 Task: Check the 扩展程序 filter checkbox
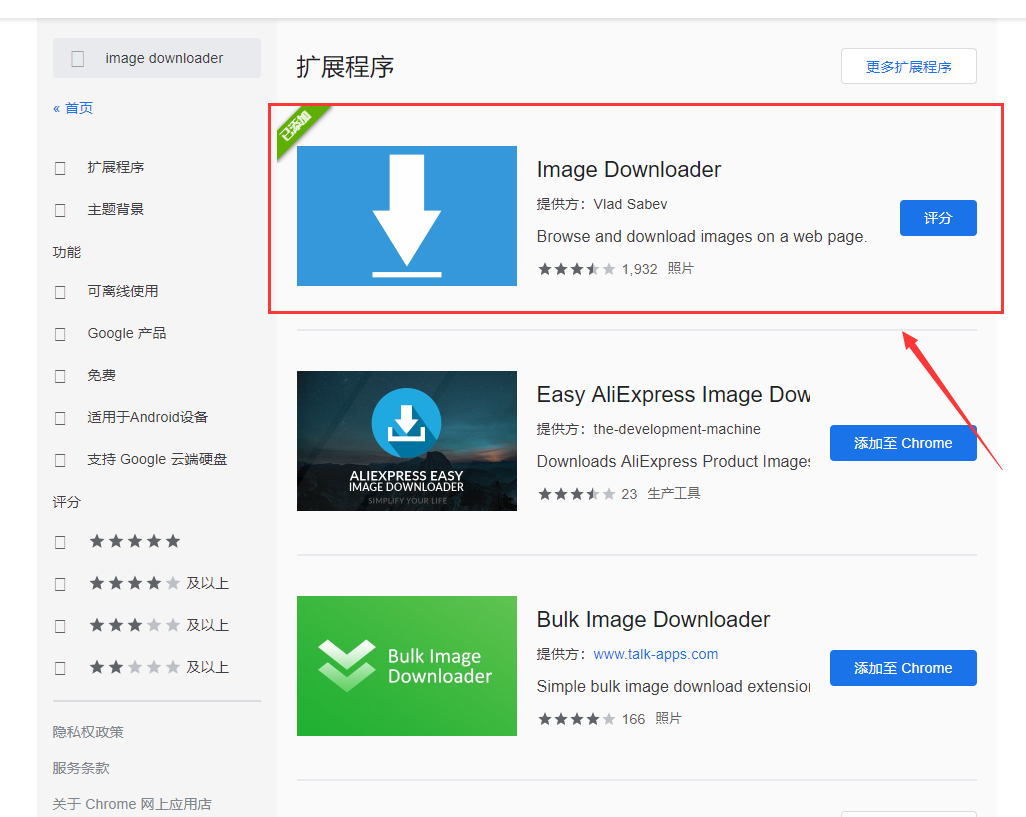pyautogui.click(x=60, y=167)
